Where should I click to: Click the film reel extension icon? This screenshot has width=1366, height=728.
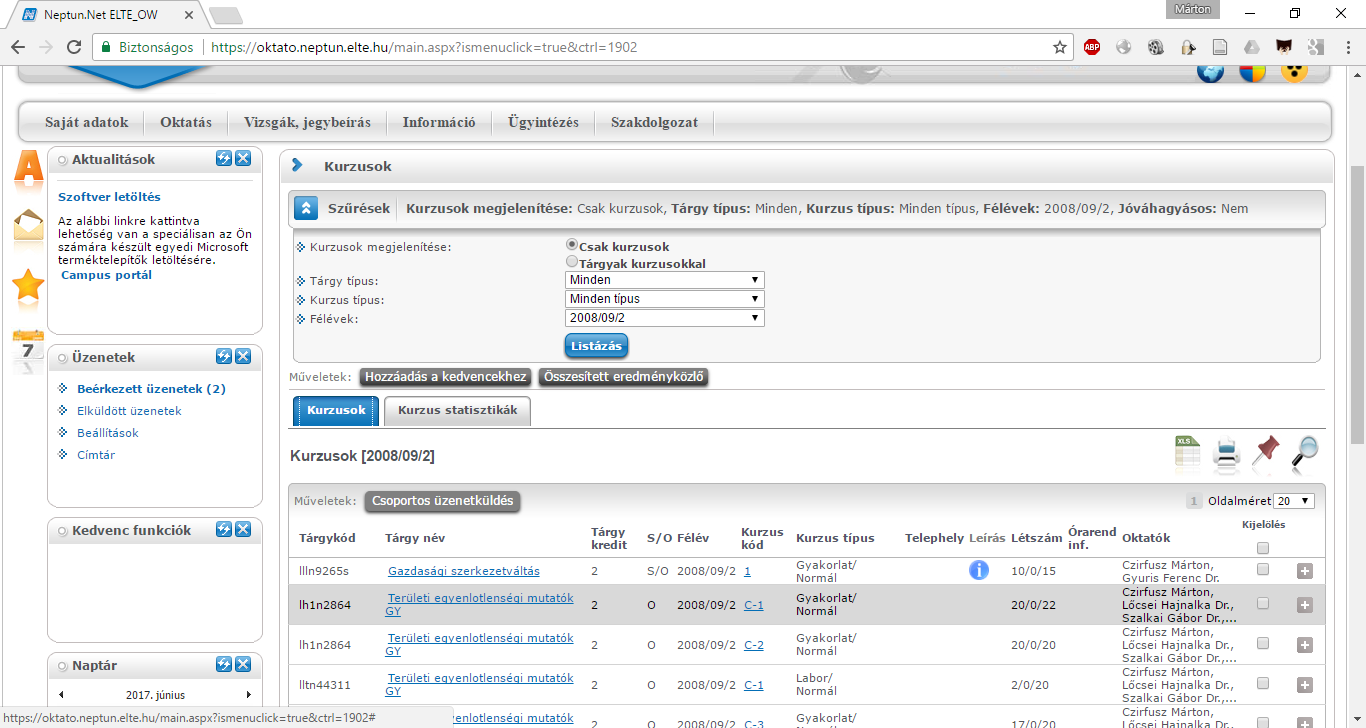coord(1155,47)
